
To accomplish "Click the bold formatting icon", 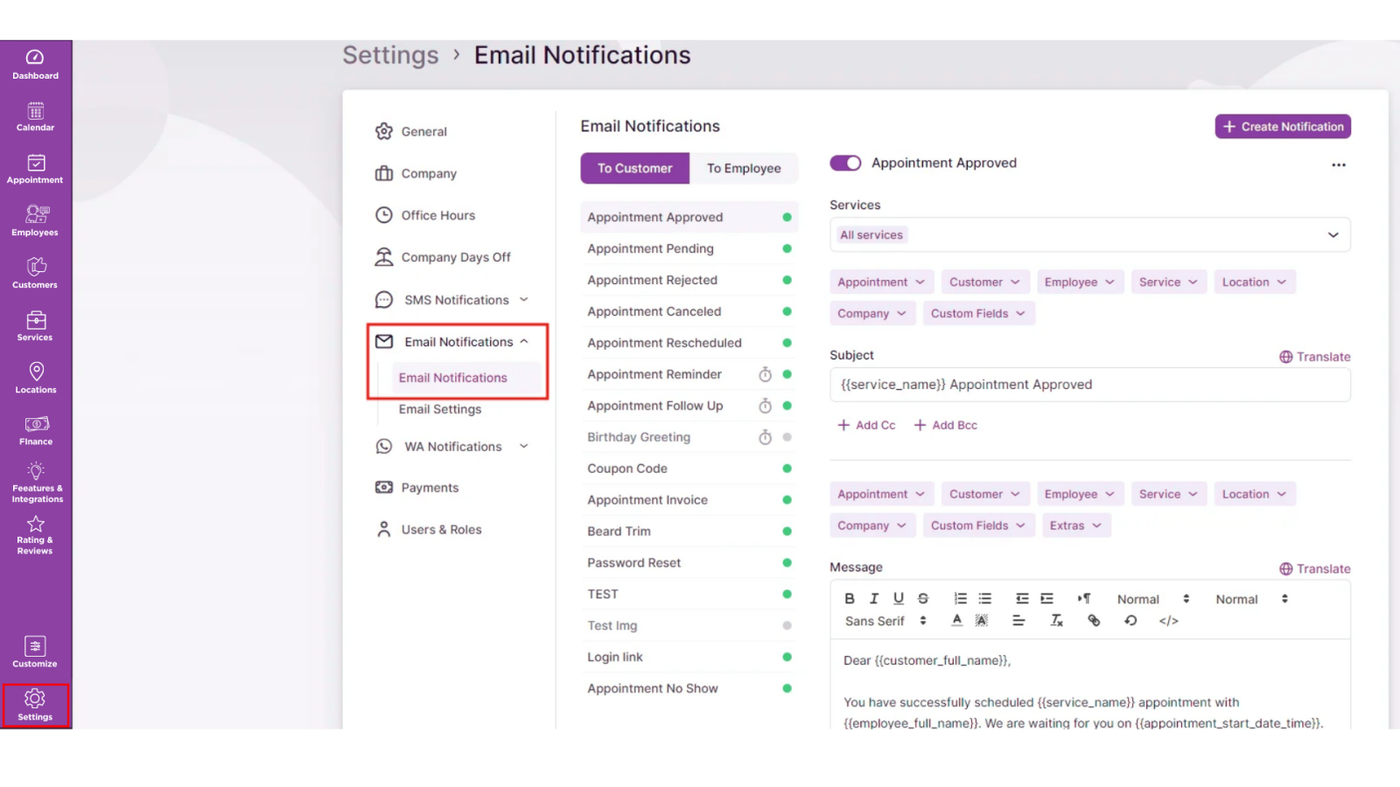I will (849, 599).
